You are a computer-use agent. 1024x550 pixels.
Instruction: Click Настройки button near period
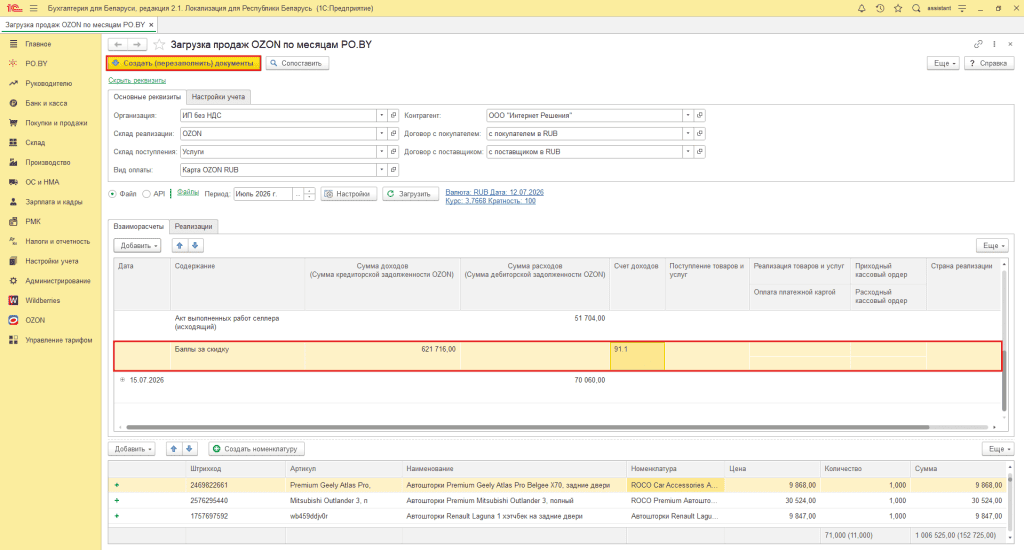(x=349, y=194)
